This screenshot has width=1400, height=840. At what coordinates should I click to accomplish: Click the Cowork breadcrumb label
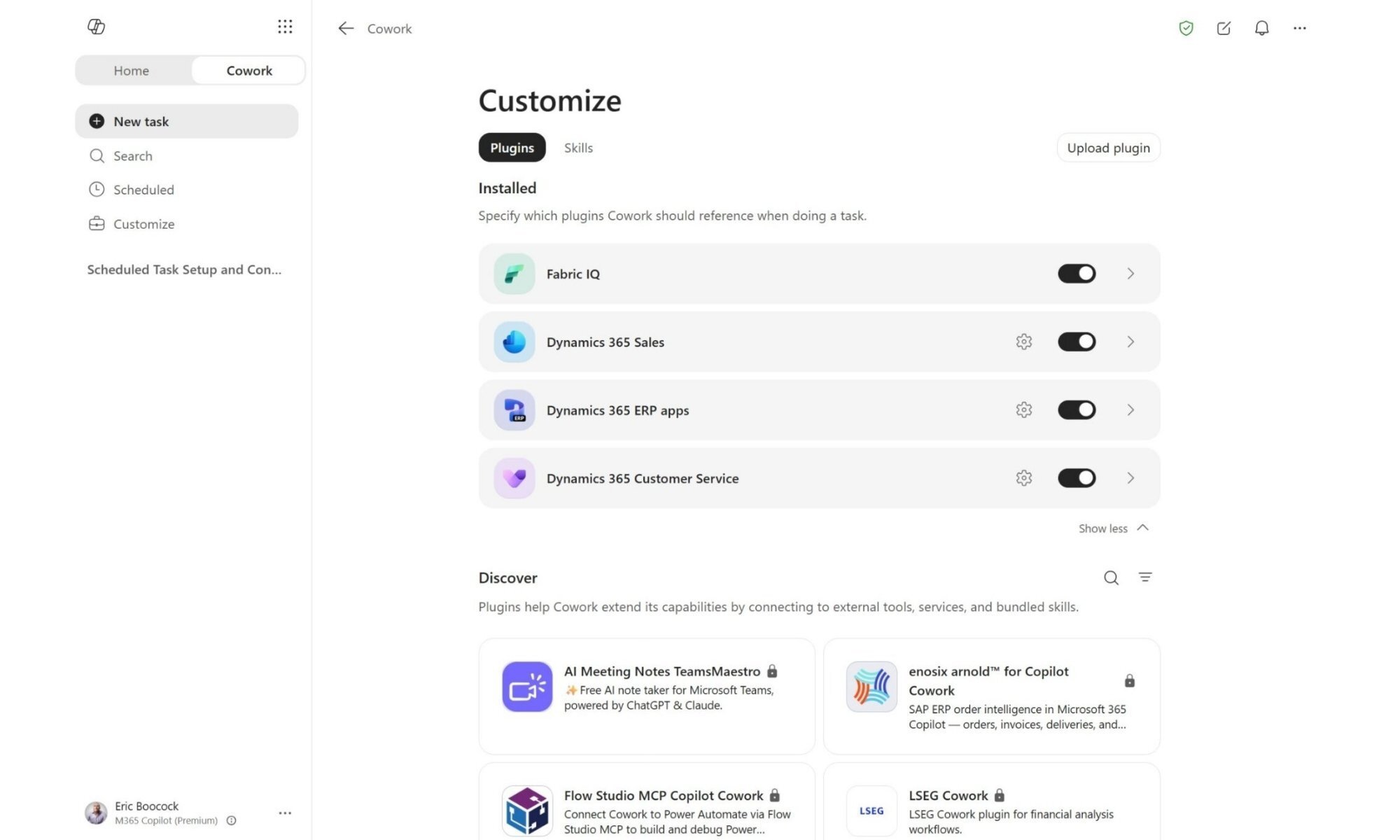389,29
